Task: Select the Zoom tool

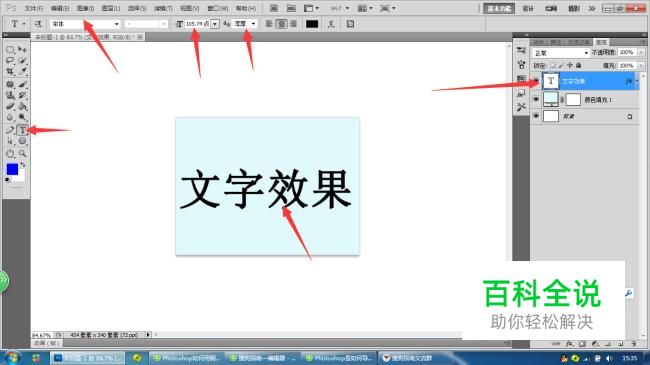Action: pyautogui.click(x=22, y=154)
